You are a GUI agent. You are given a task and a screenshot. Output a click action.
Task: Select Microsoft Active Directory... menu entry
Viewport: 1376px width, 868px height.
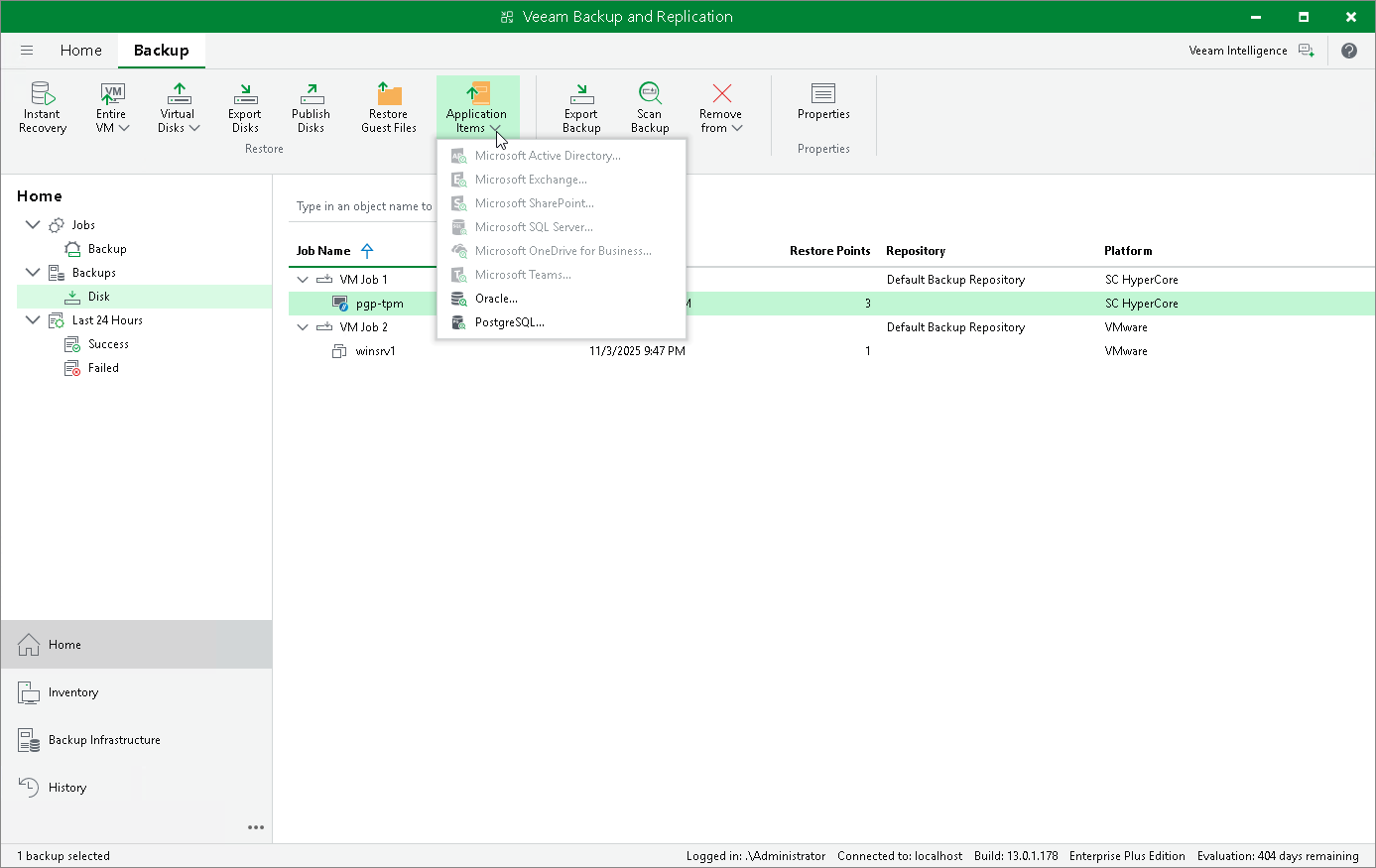(562, 156)
